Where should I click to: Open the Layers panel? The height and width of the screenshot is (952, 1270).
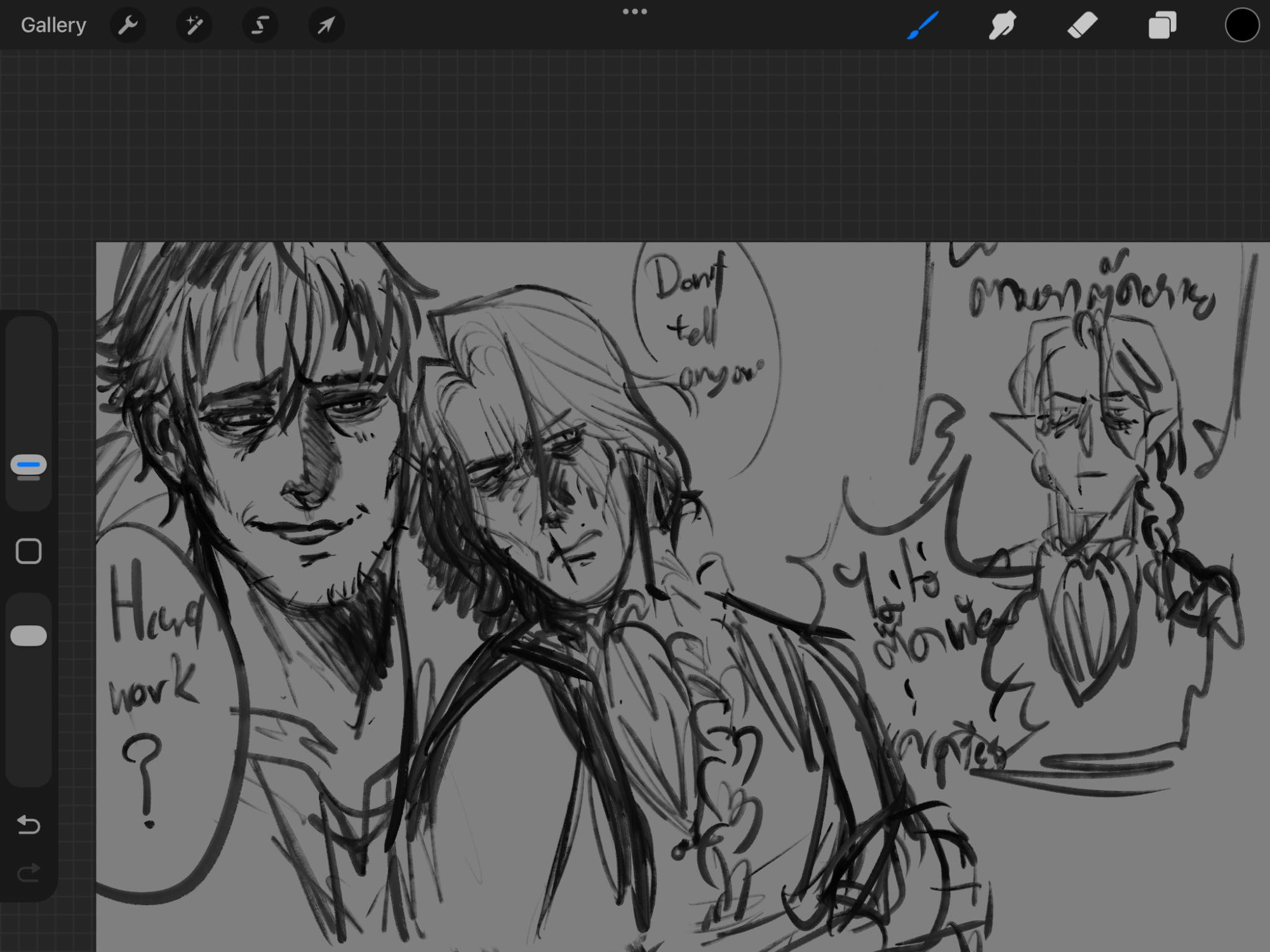(x=1162, y=25)
